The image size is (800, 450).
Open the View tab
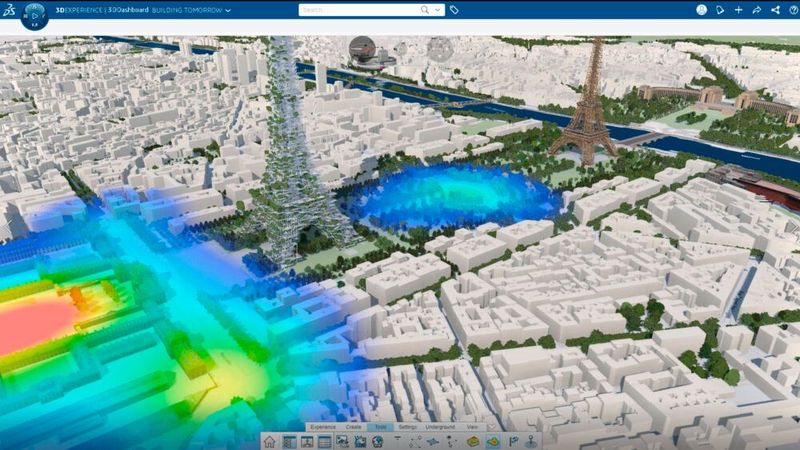472,427
